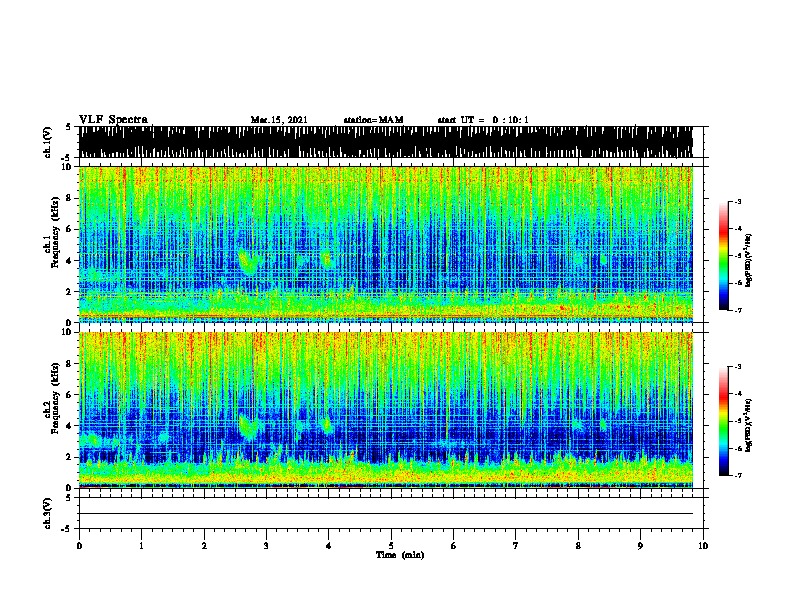Screen dimensions: 792x612
Task: Click the "ch.1(V)" axis label at top
Action: (x=47, y=142)
